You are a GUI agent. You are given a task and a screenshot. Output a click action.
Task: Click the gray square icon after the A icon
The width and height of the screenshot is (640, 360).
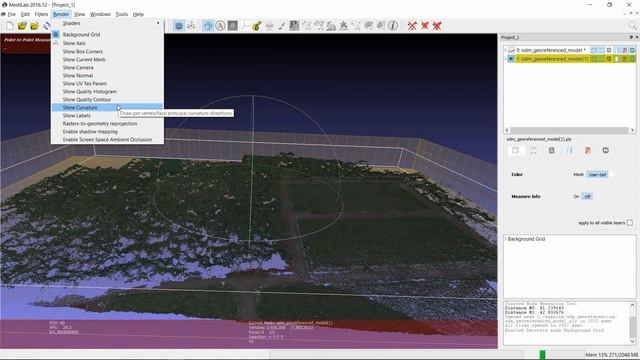(233, 26)
